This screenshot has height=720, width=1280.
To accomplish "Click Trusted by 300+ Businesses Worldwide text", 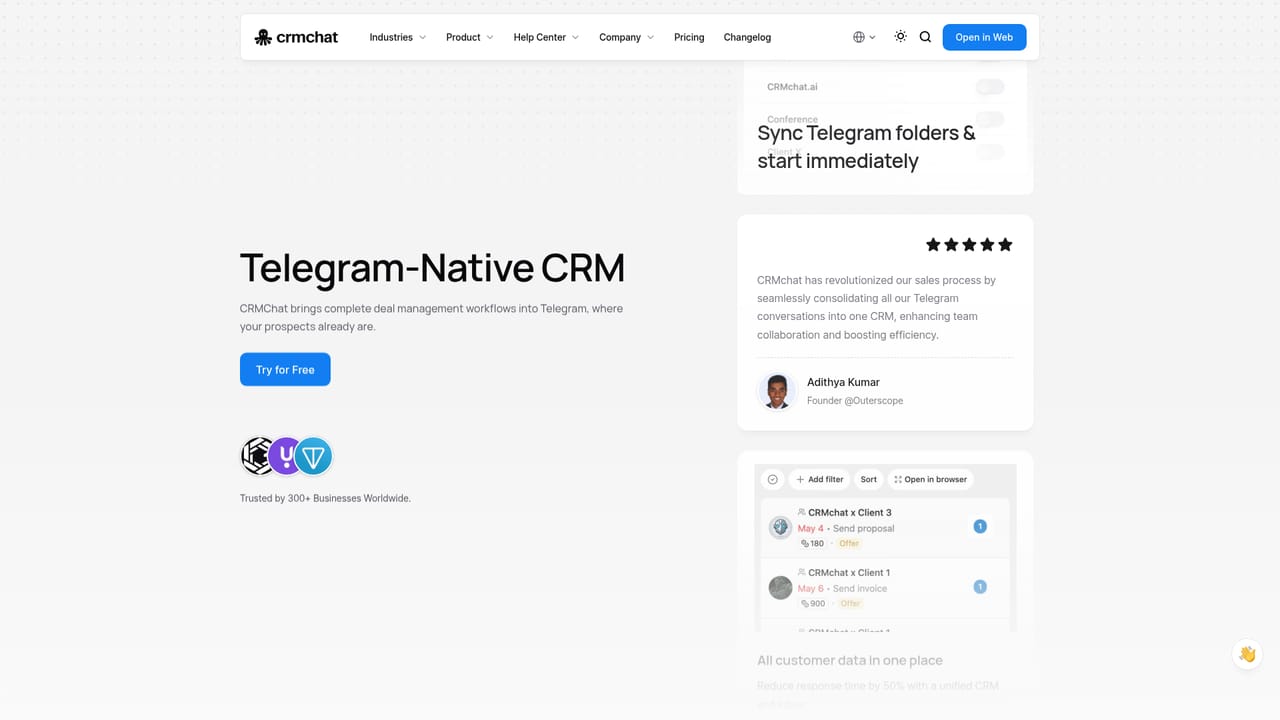I will [x=325, y=498].
